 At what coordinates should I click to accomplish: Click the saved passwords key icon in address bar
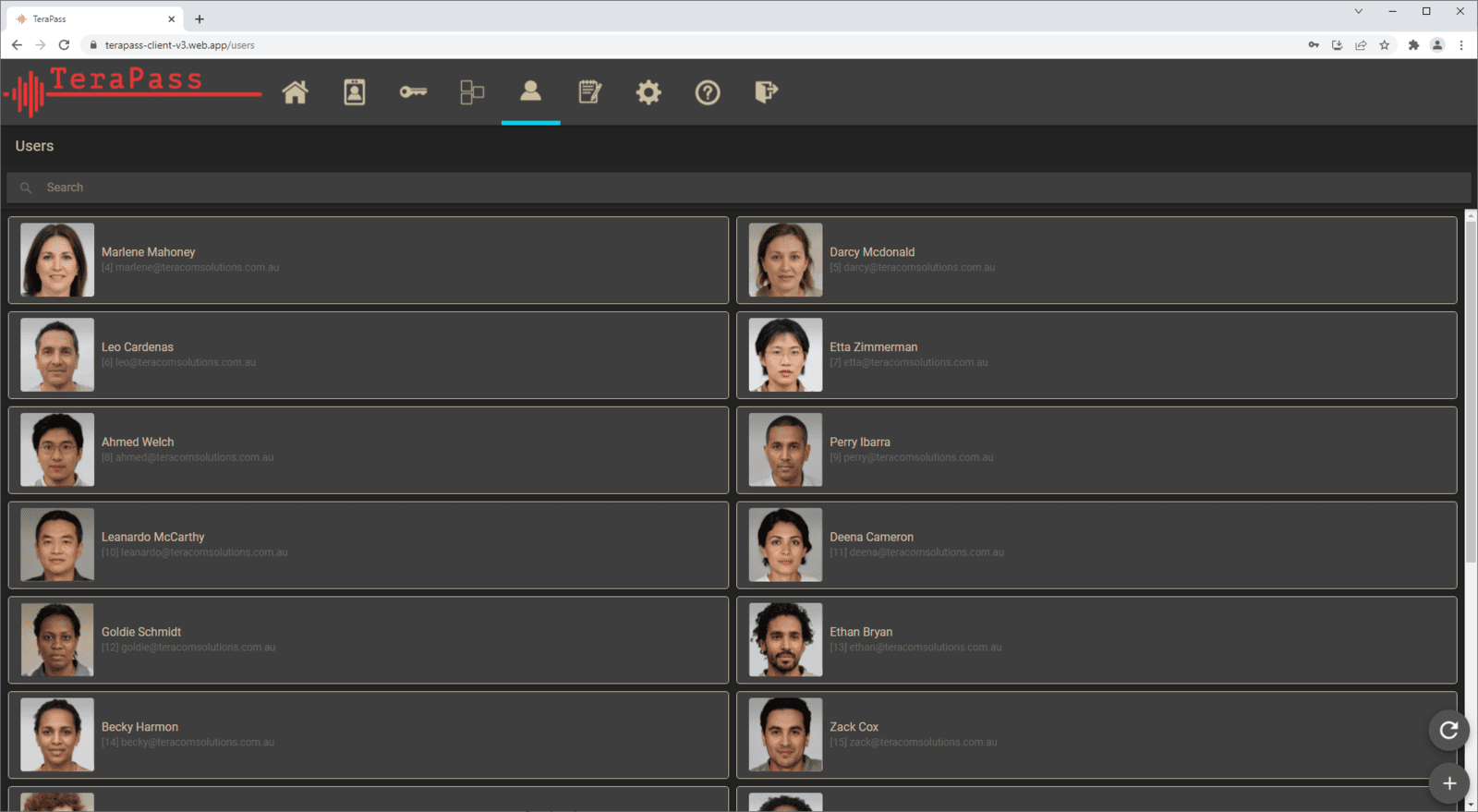point(1314,44)
